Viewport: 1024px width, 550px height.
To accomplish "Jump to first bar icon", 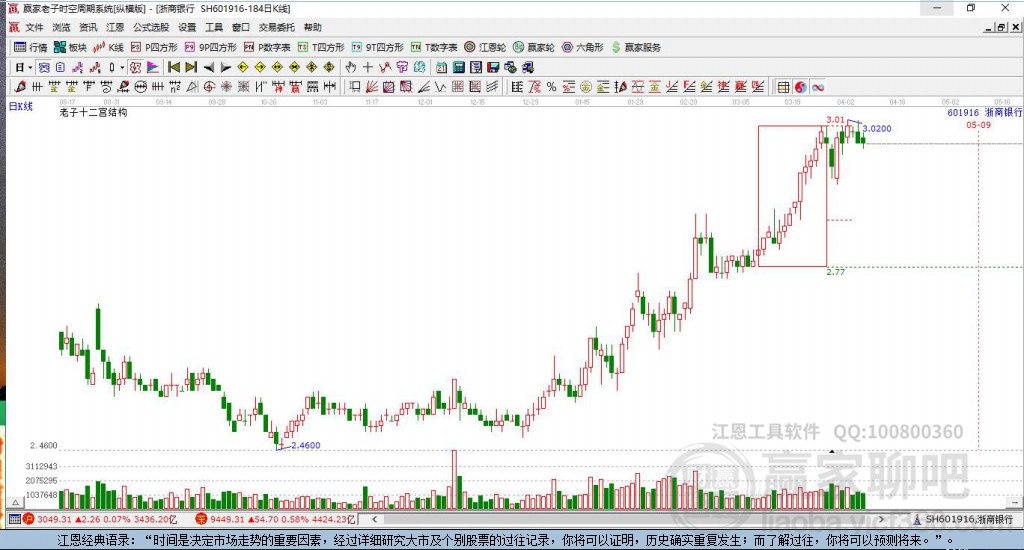I will click(174, 67).
